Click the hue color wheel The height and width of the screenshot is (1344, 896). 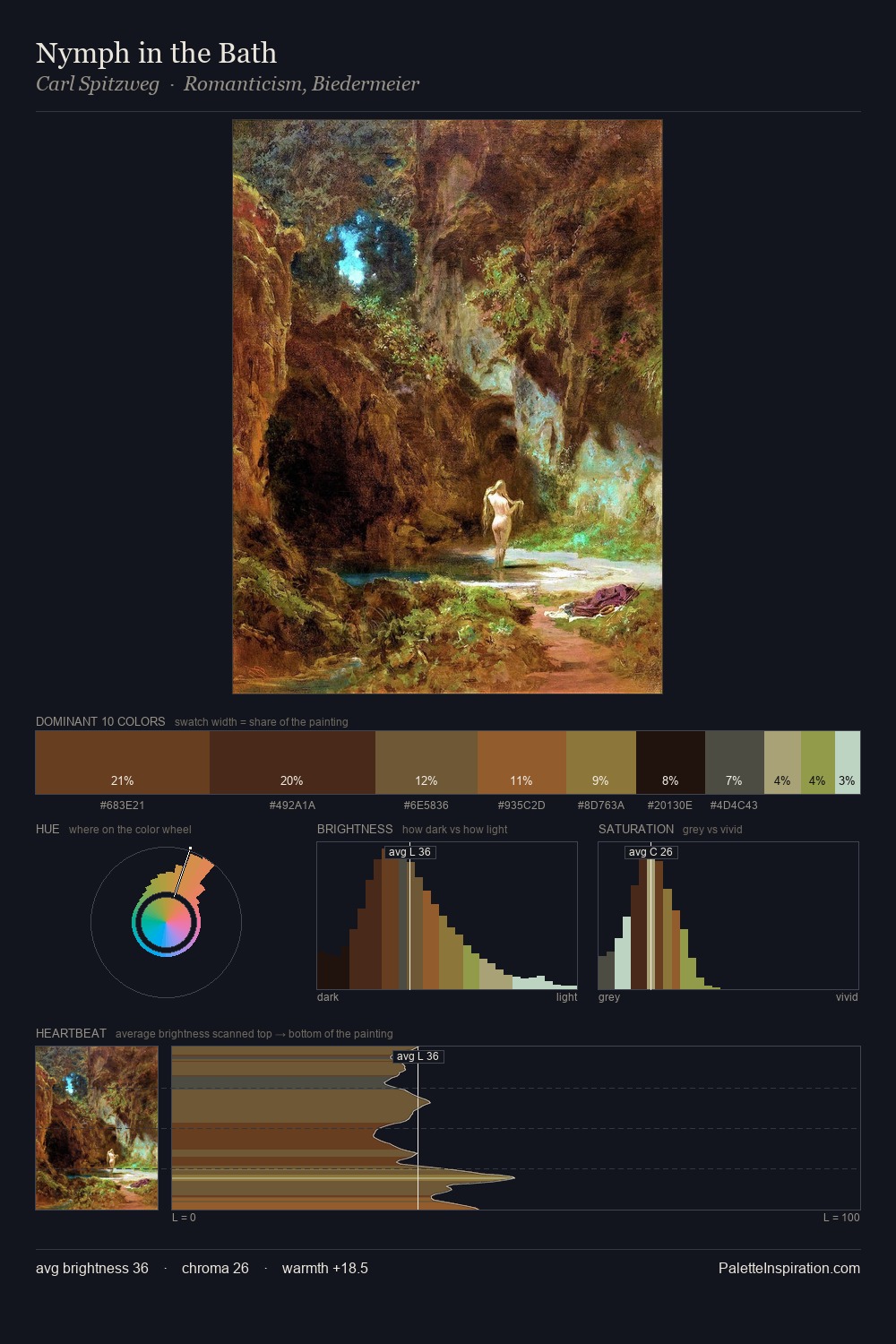(166, 922)
